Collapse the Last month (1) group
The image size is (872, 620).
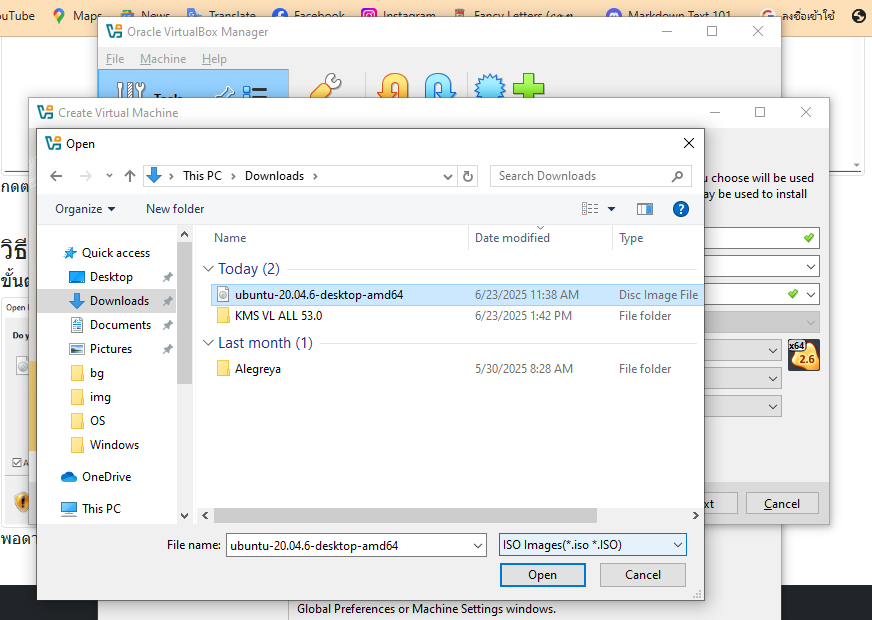[208, 343]
